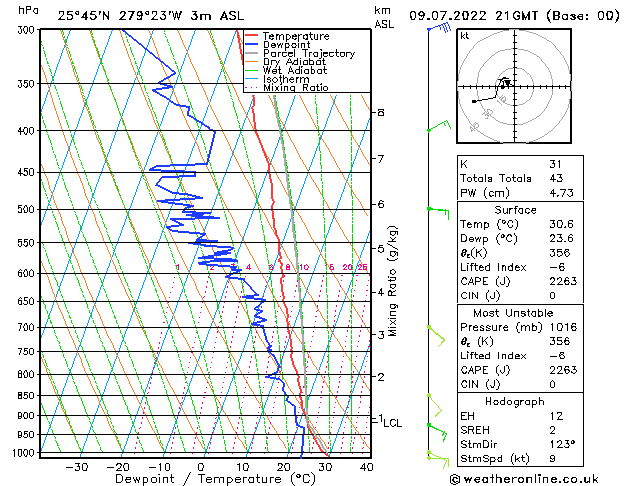Image resolution: width=629 pixels, height=486 pixels.
Task: Click the Surface CAPE (J) value '2263'
Action: 563,281
